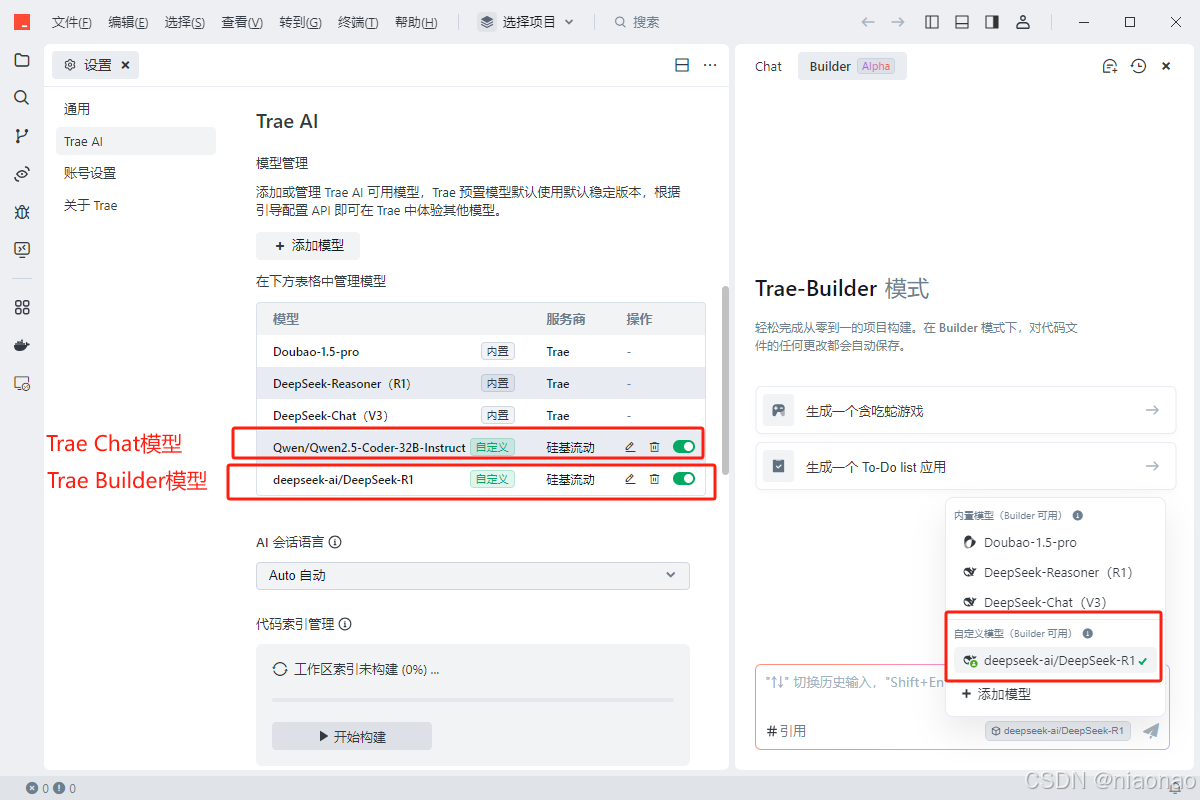
Task: Click the edit pencil for deepseek-ai/DeepSeek-R1
Action: click(x=630, y=479)
